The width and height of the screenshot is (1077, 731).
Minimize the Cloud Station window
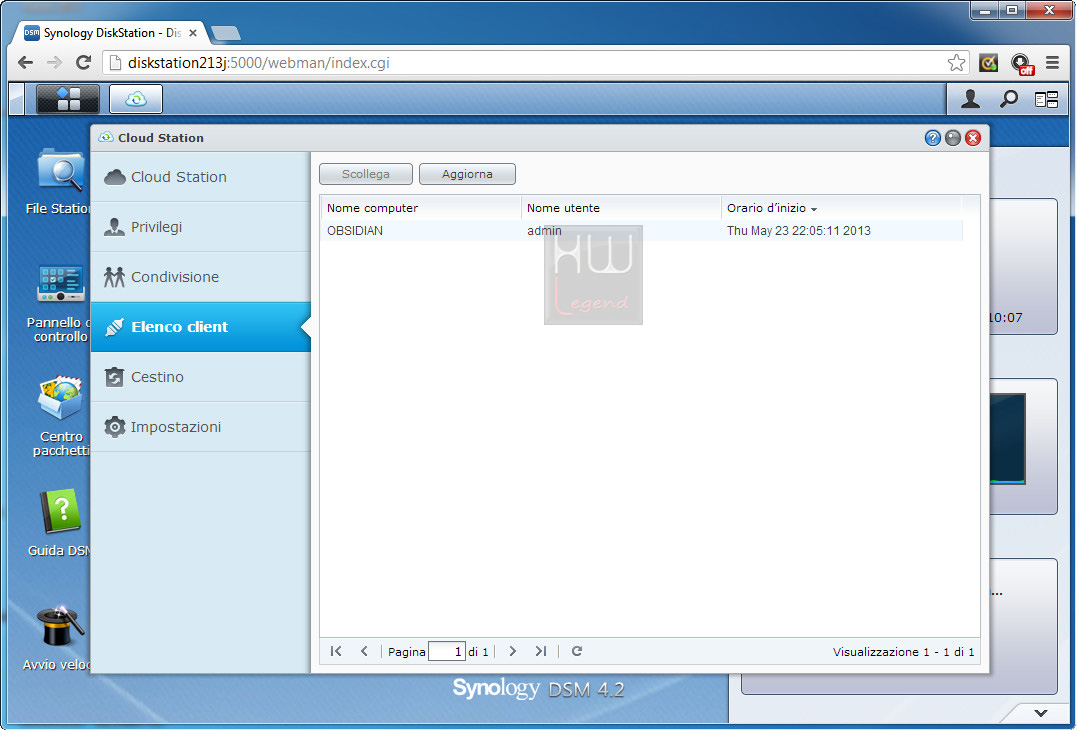tap(953, 138)
